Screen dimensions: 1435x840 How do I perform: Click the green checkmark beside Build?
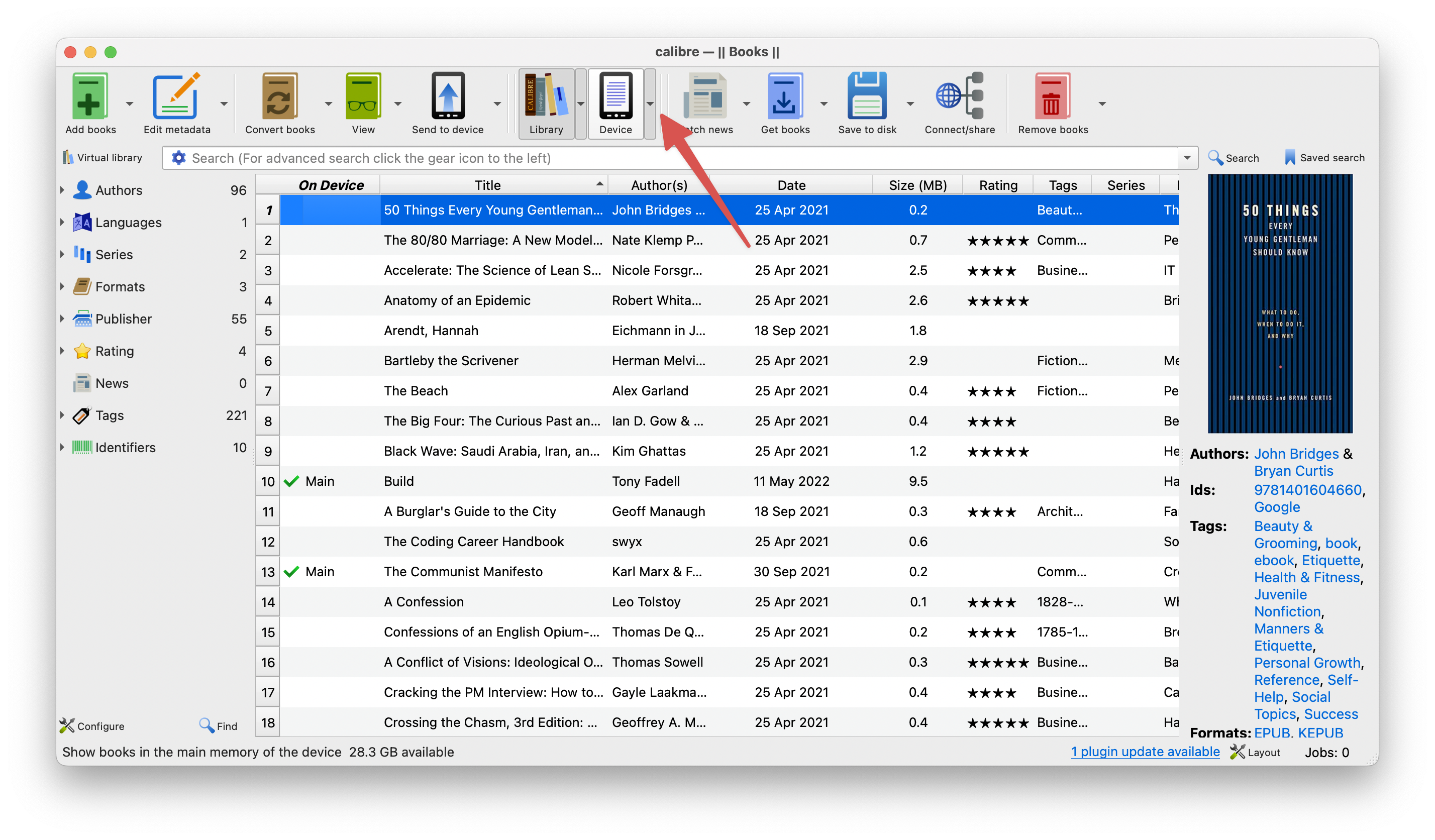click(x=291, y=481)
